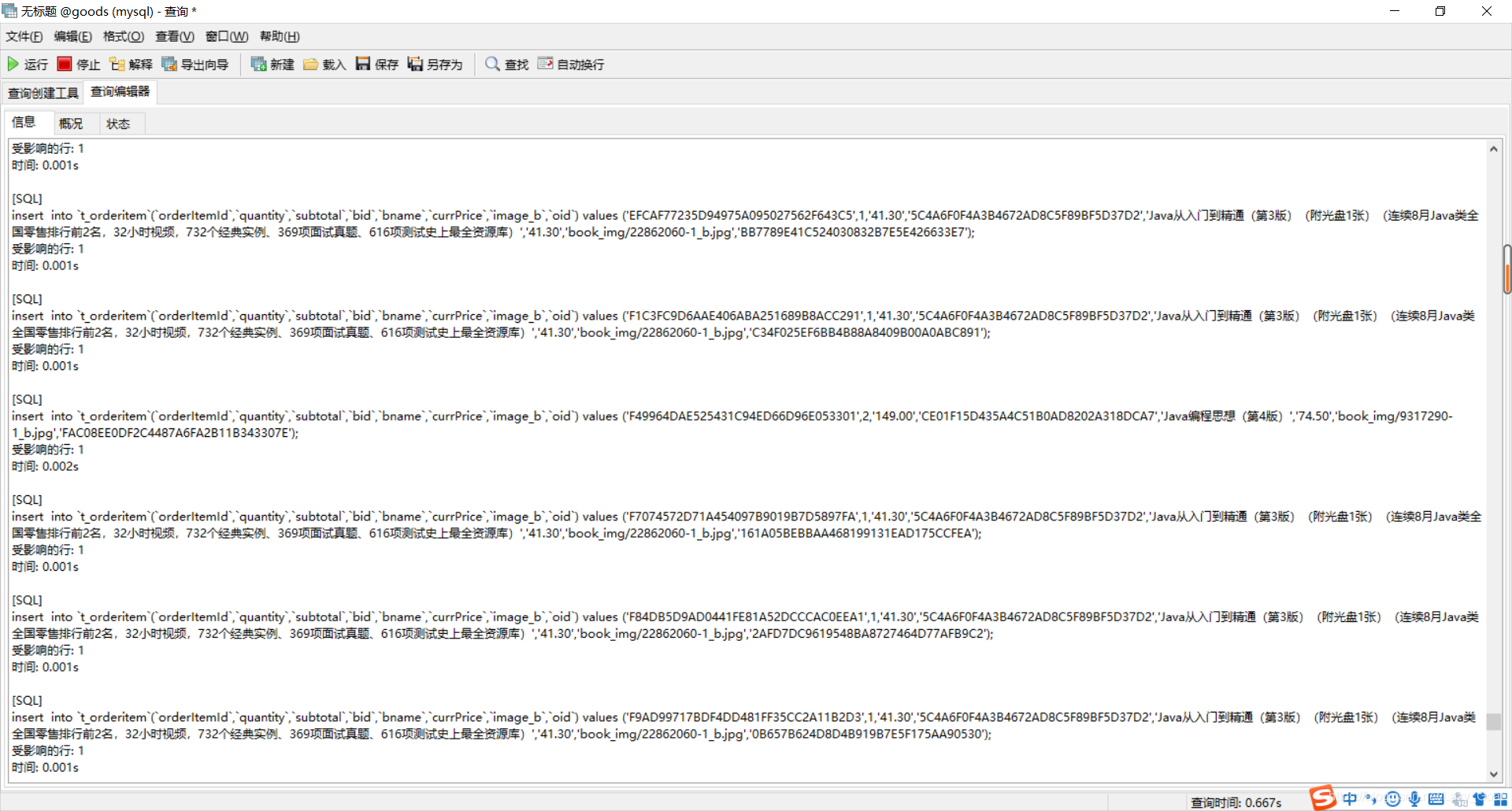
Task: Toggle 自动换行 word wrap
Action: pos(571,65)
